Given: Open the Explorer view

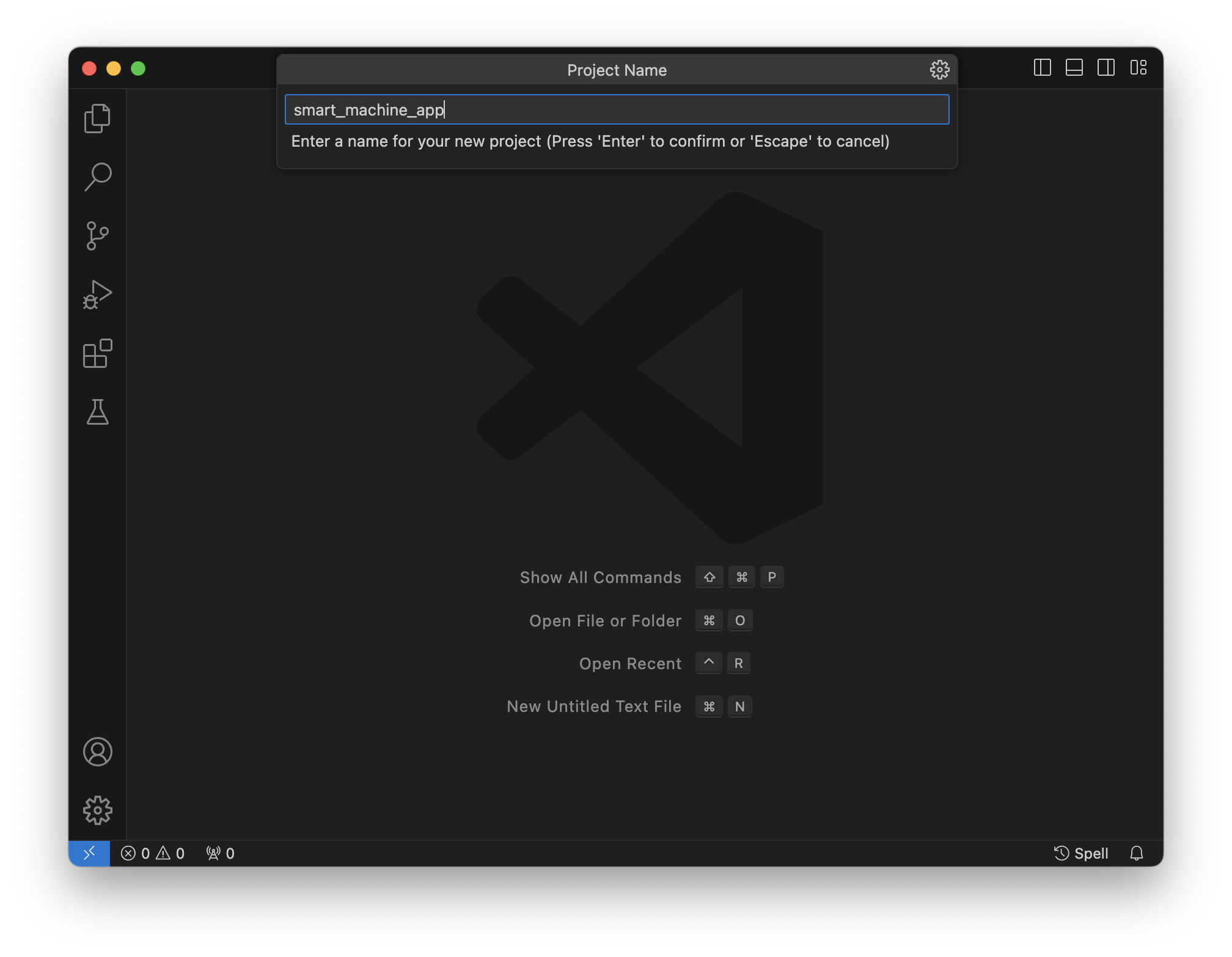Looking at the screenshot, I should 97,117.
